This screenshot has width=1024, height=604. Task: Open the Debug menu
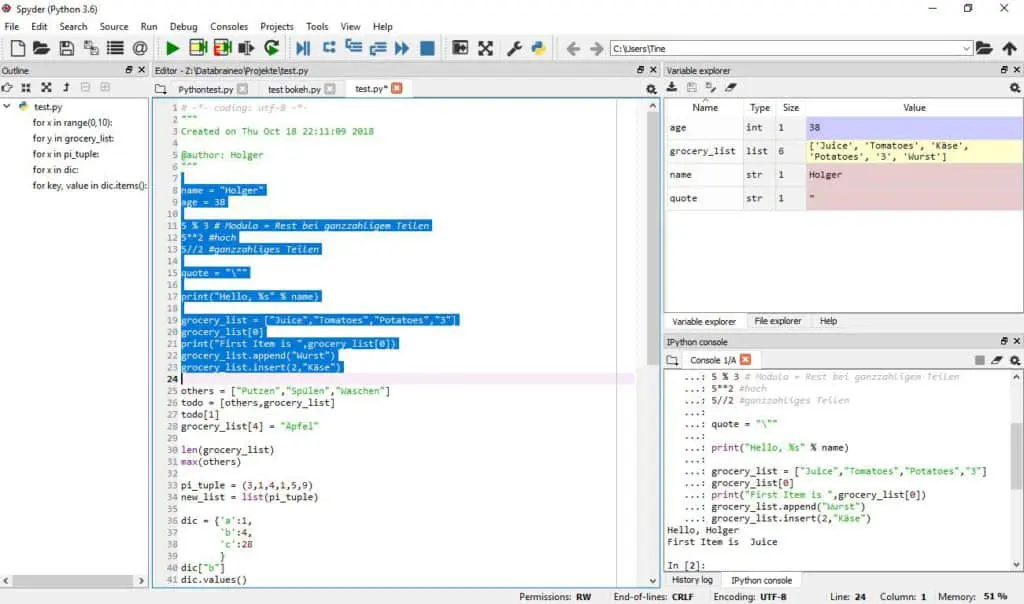click(184, 27)
